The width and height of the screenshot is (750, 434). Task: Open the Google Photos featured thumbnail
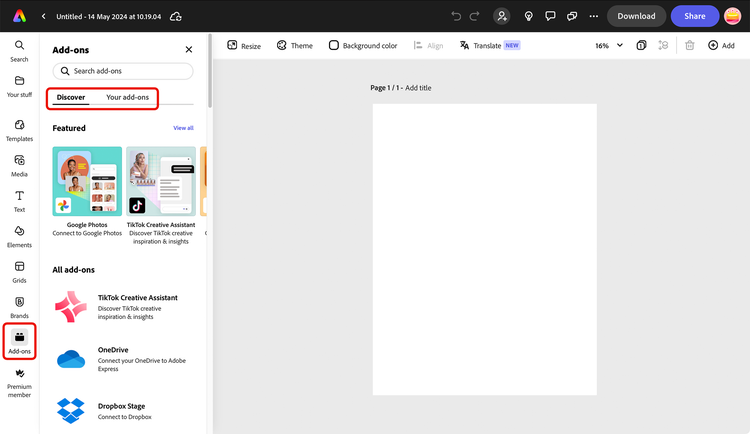click(87, 181)
